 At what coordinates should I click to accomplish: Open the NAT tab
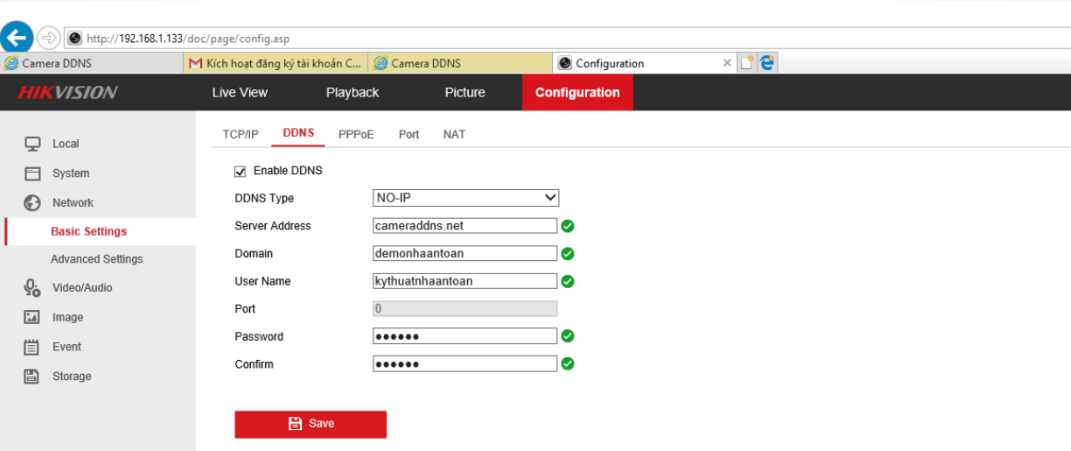[454, 134]
